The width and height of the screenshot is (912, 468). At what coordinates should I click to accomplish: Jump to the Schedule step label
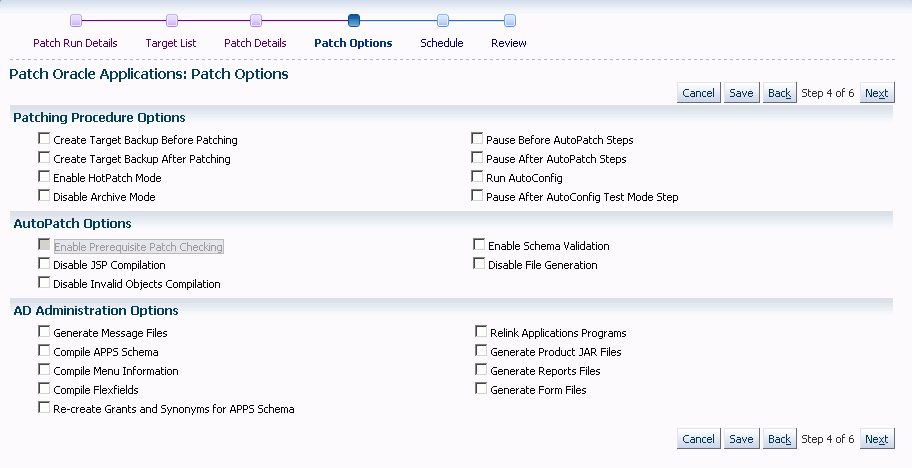click(x=441, y=43)
